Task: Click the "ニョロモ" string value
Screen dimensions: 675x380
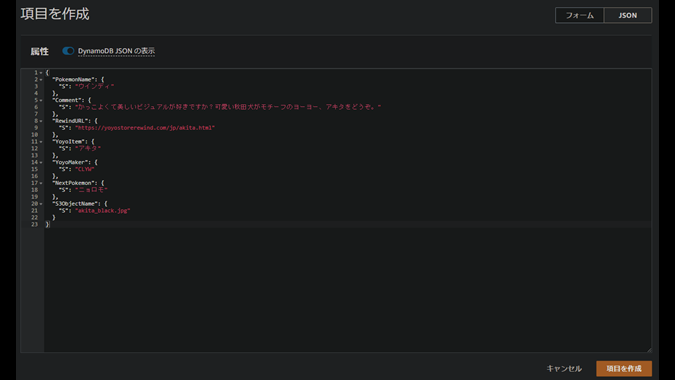Action: click(91, 190)
